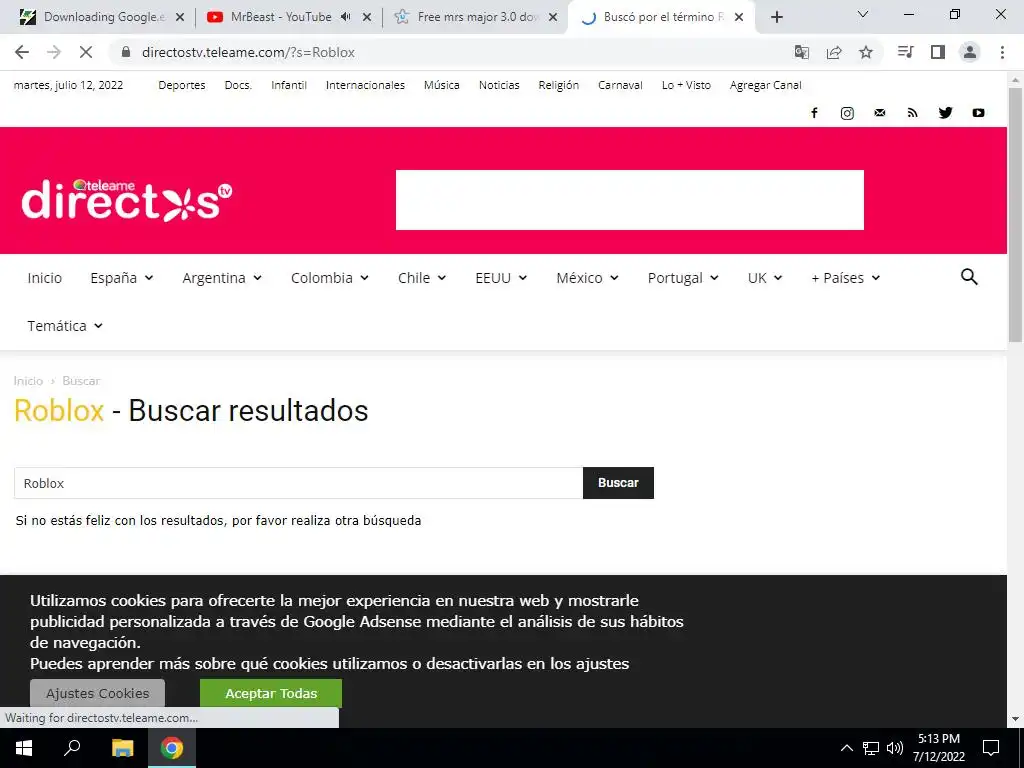Click the Roblox search input field
Image resolution: width=1024 pixels, height=768 pixels.
tap(298, 483)
